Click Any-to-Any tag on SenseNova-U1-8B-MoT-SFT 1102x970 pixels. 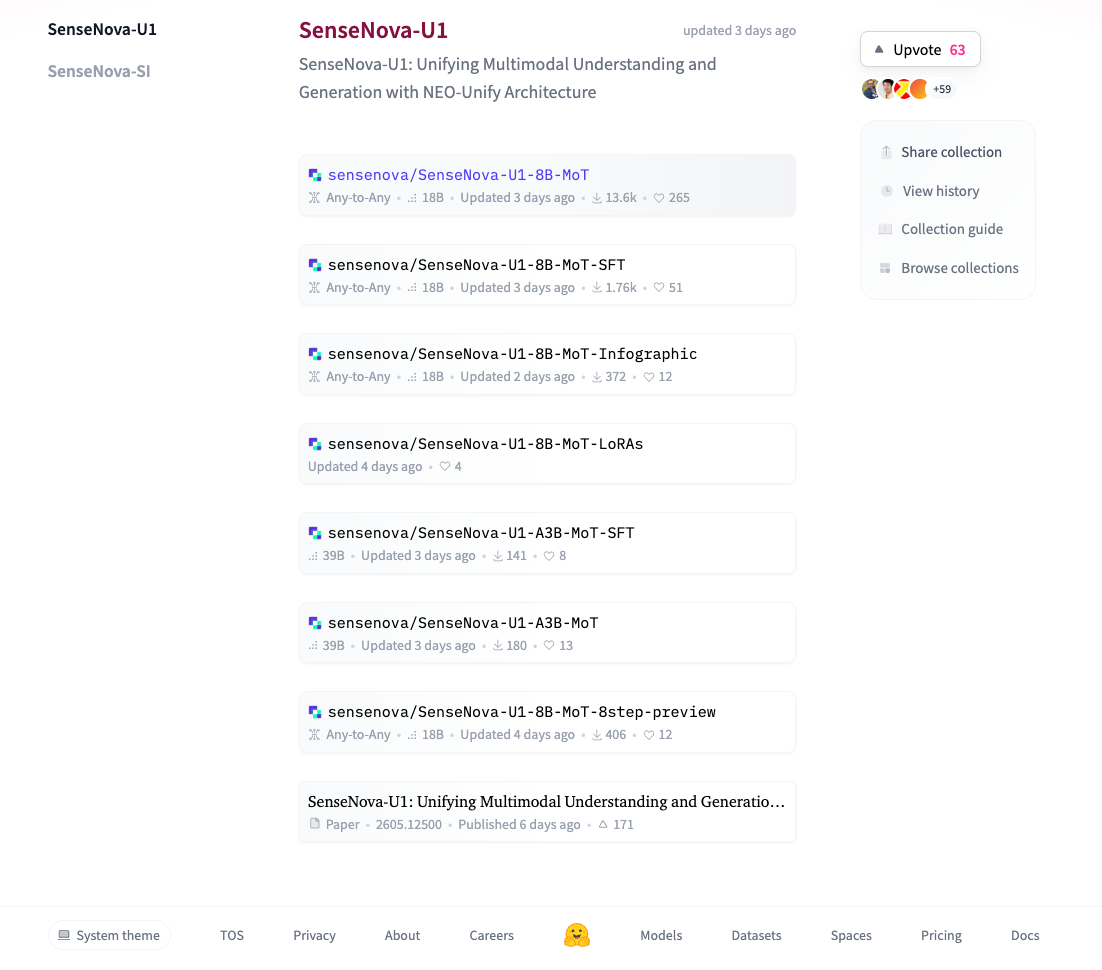click(x=358, y=287)
